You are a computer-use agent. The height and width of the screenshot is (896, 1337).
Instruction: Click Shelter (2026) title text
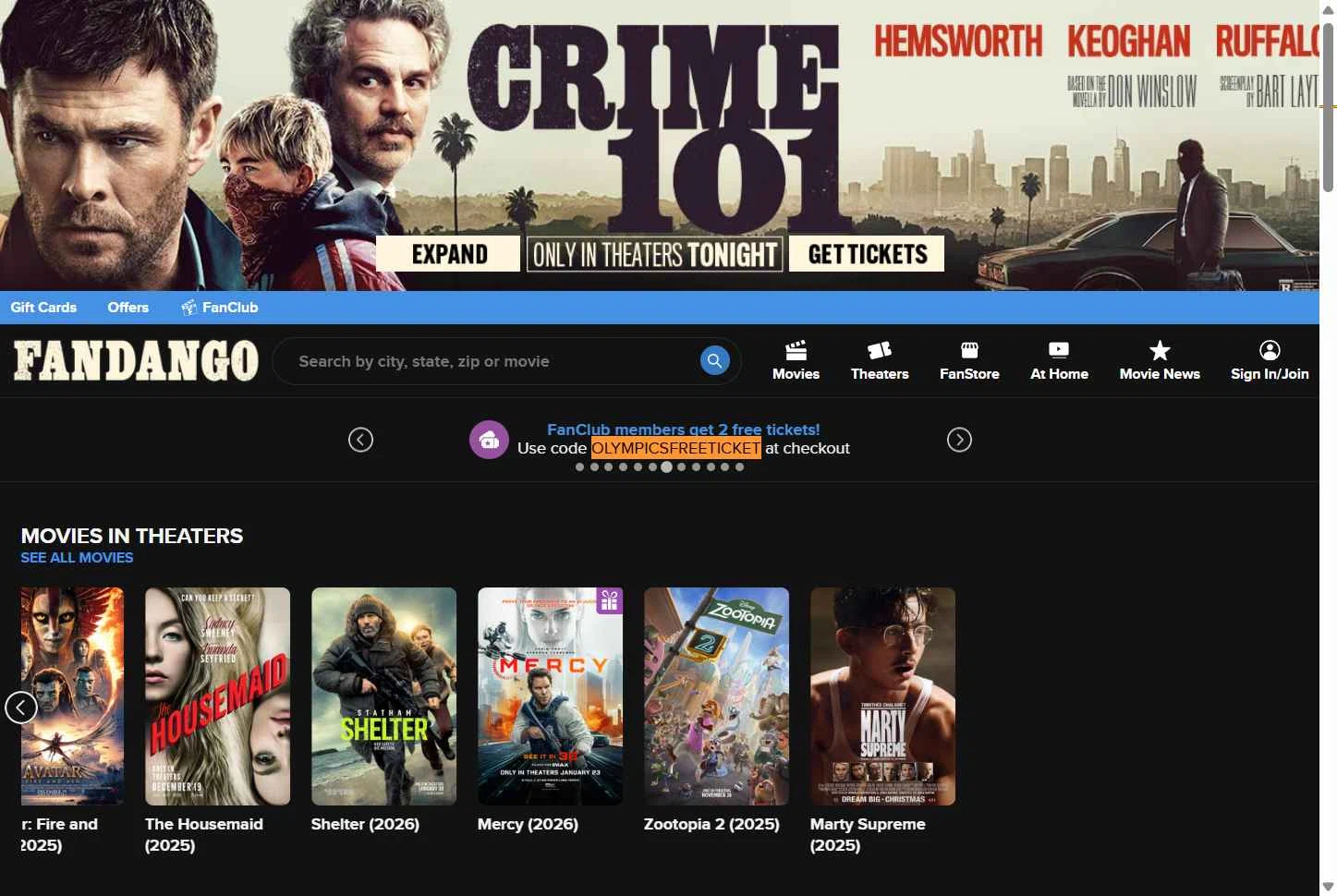pyautogui.click(x=365, y=824)
